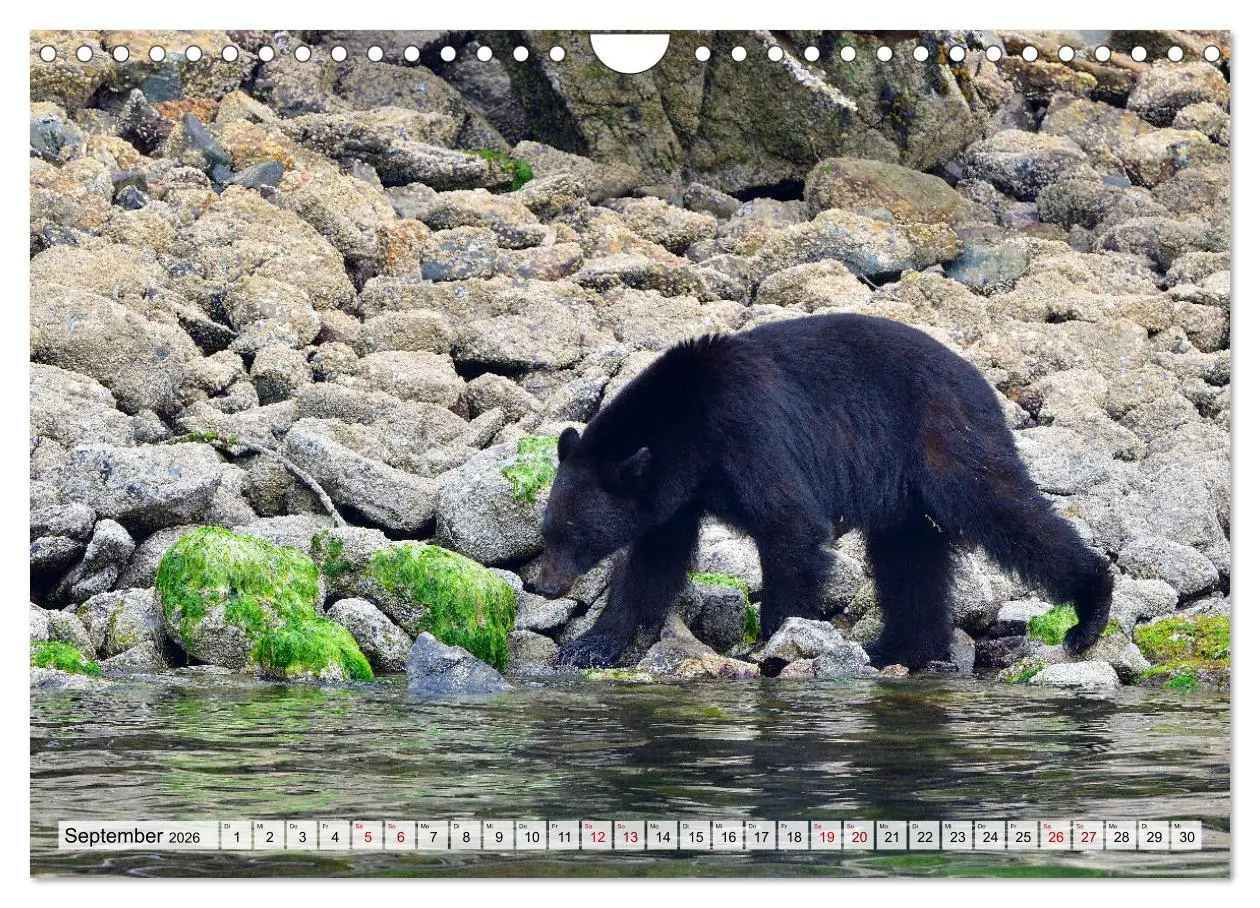Choose date 11 in the calendar strip

point(563,836)
